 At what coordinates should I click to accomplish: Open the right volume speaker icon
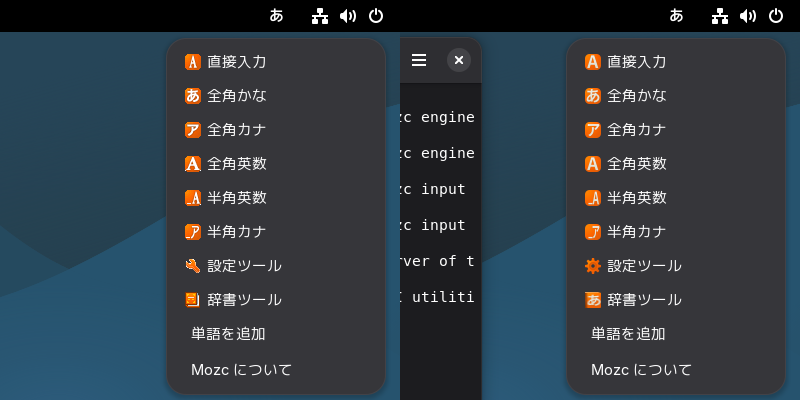coord(748,16)
